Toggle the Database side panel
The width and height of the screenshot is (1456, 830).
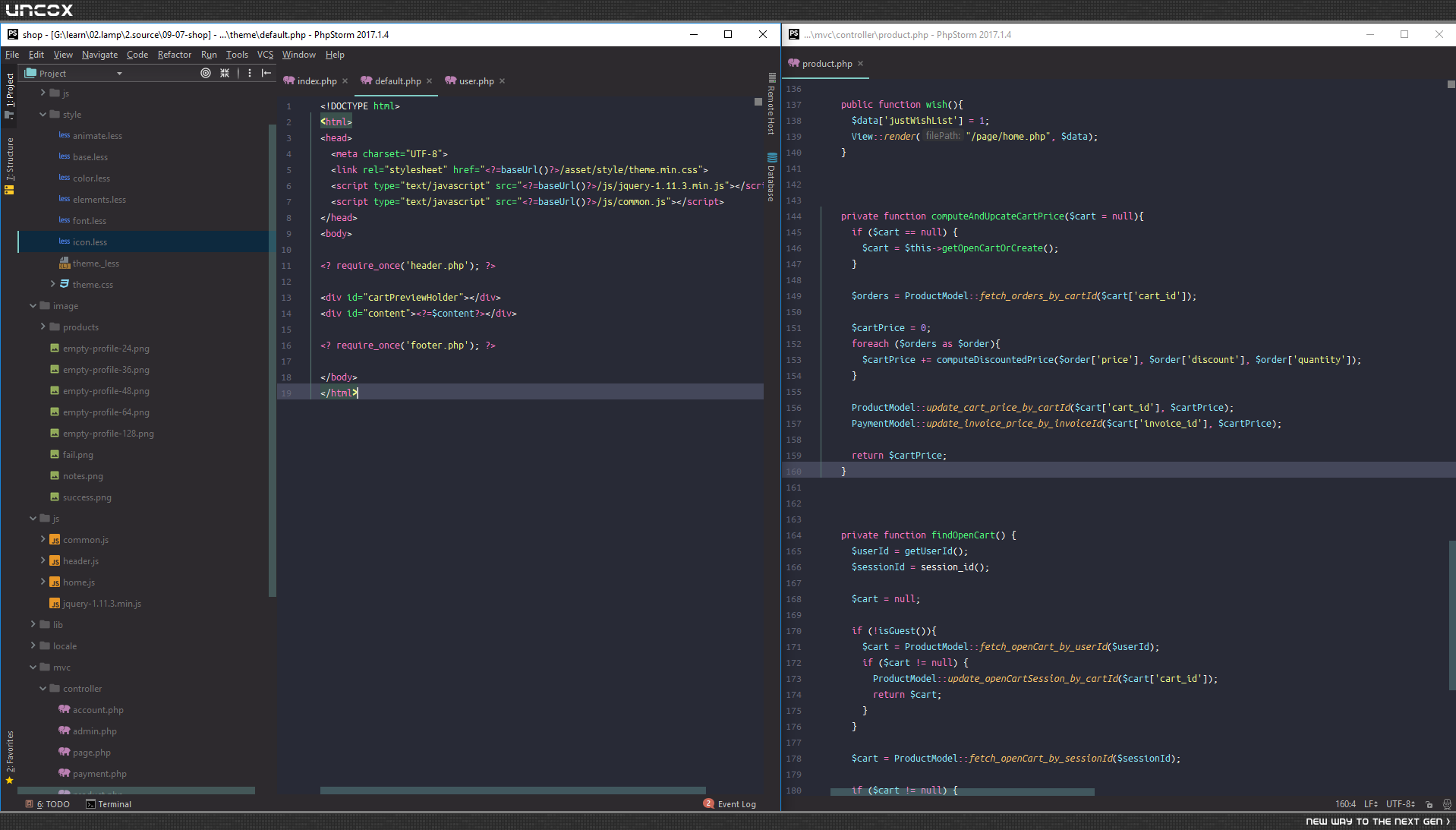[x=771, y=178]
